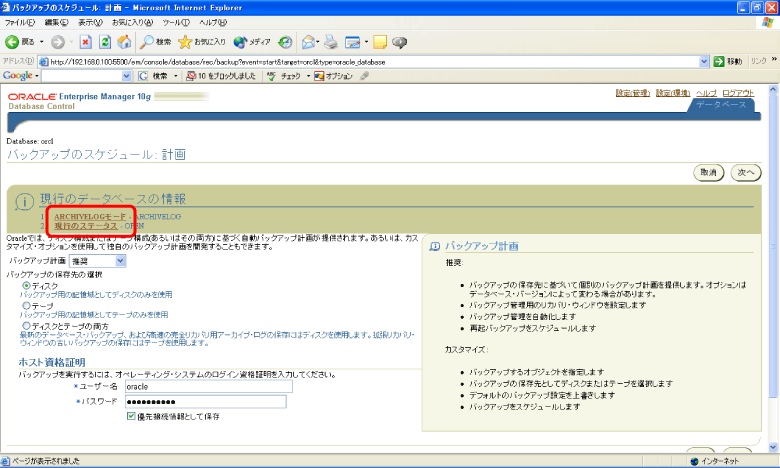Expand the Links (リンク) toolbar chevron
Viewport: 780px width, 468px height.
[774, 60]
